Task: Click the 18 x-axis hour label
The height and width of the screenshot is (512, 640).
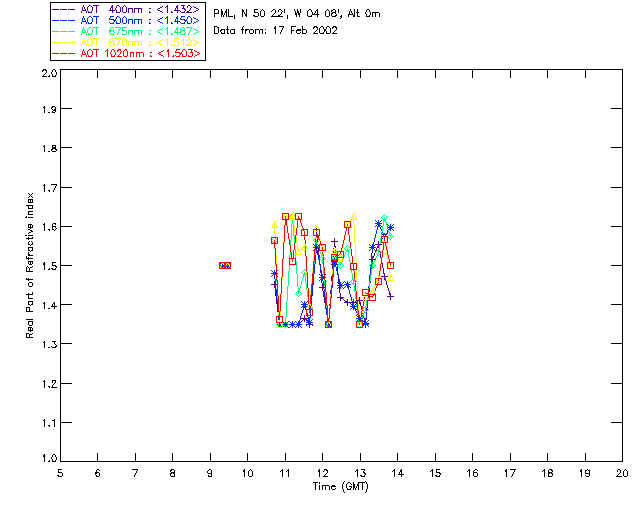Action: pyautogui.click(x=547, y=473)
